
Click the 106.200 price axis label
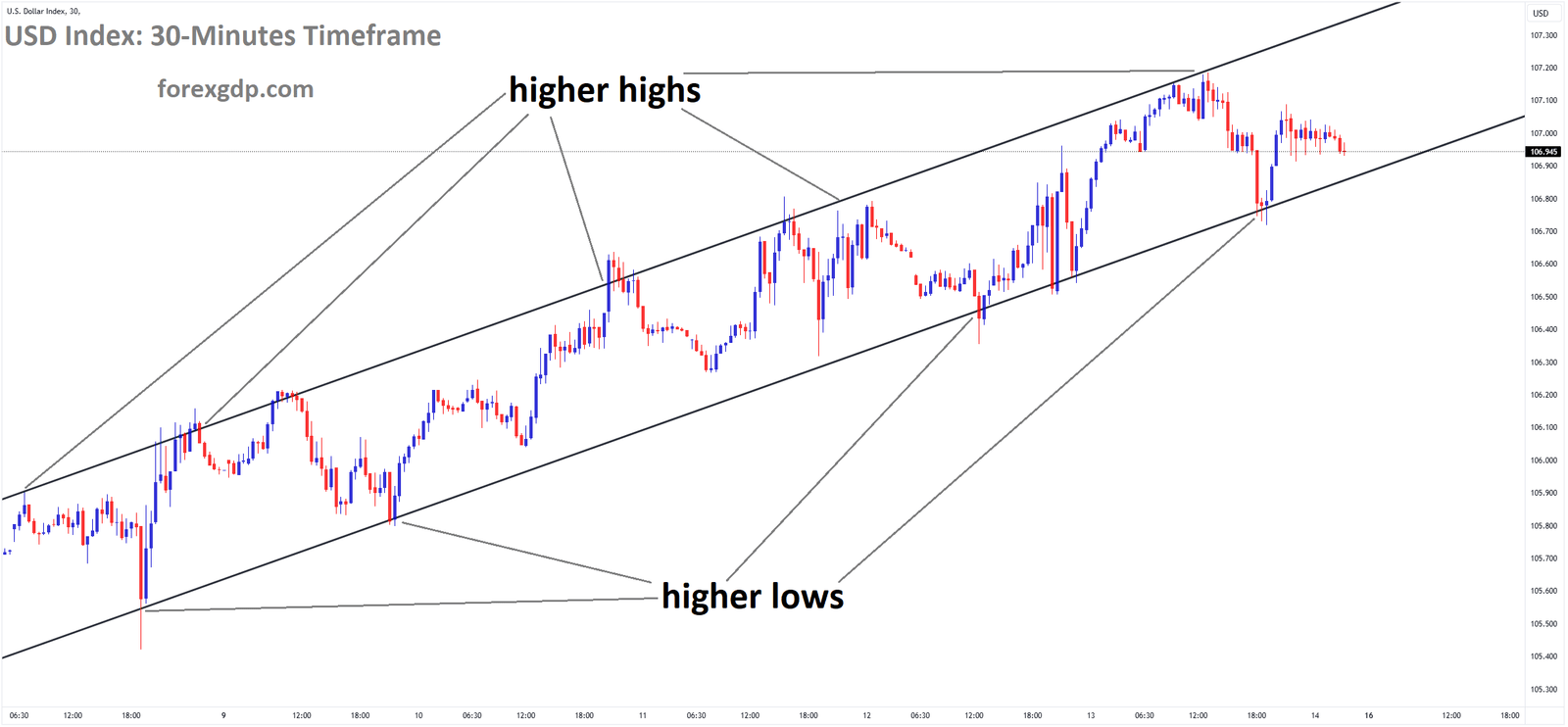click(x=1543, y=395)
